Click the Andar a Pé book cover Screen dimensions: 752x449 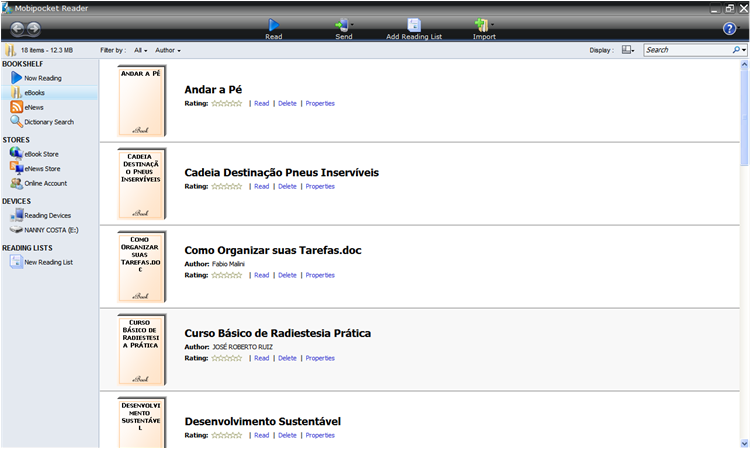141,101
